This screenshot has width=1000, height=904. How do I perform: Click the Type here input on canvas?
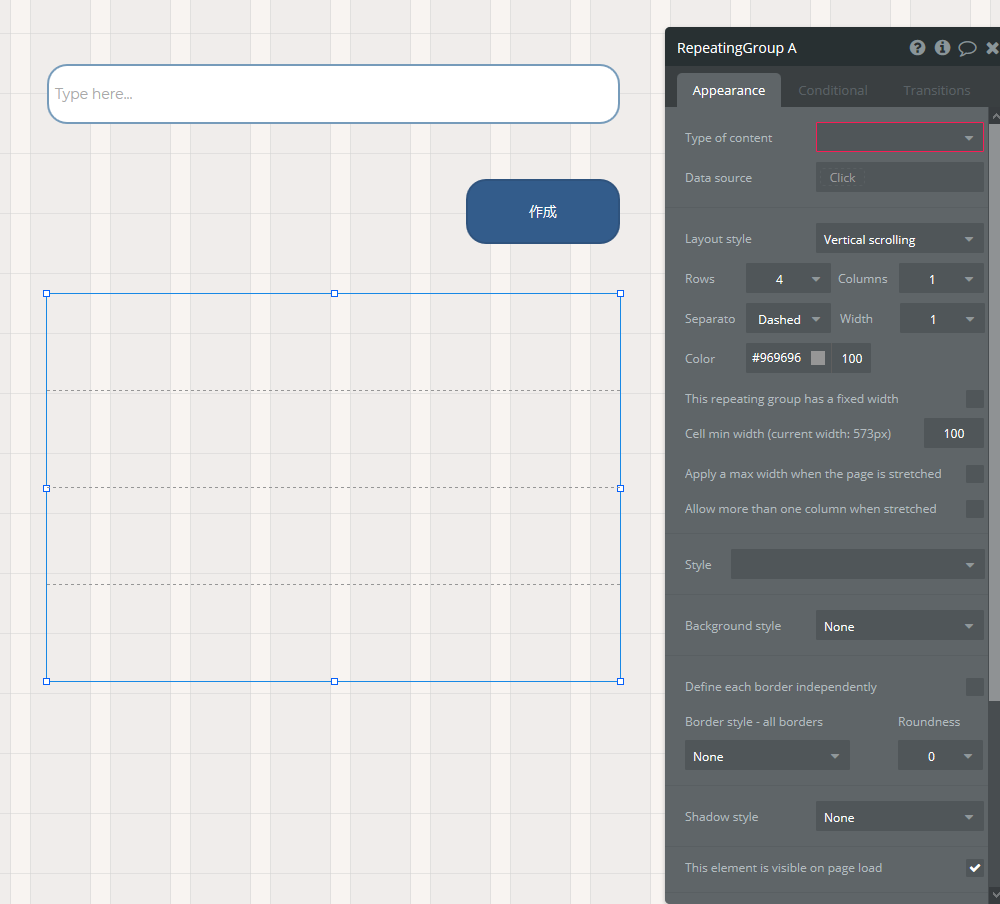pyautogui.click(x=333, y=94)
